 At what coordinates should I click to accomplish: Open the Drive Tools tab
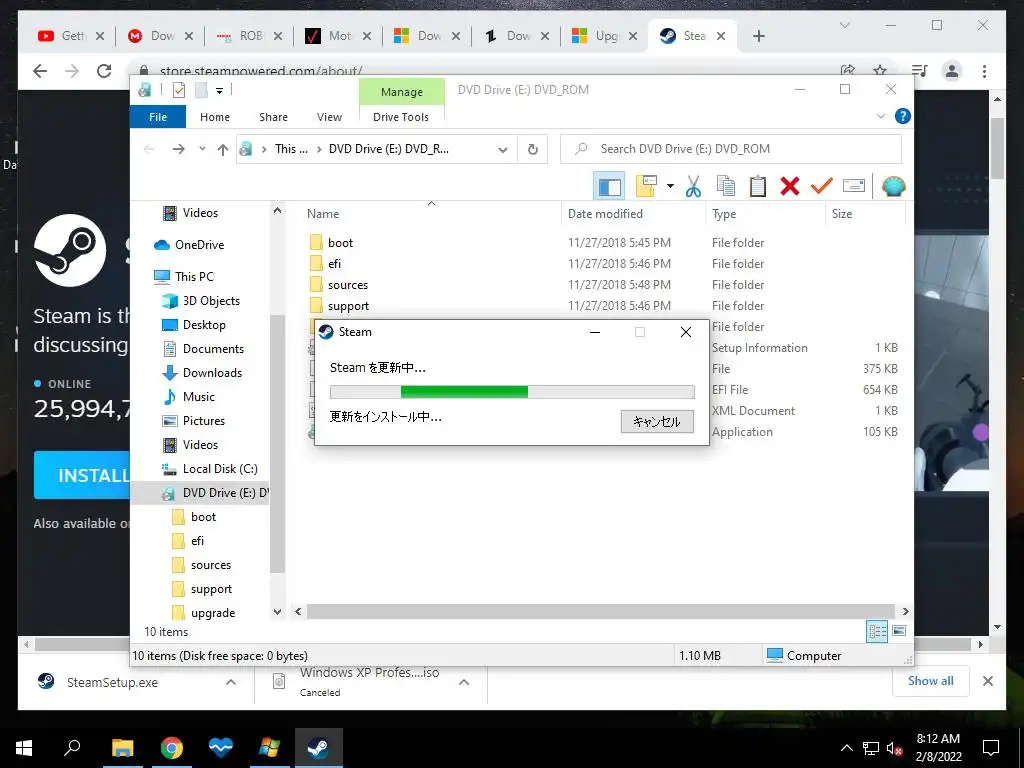(401, 117)
